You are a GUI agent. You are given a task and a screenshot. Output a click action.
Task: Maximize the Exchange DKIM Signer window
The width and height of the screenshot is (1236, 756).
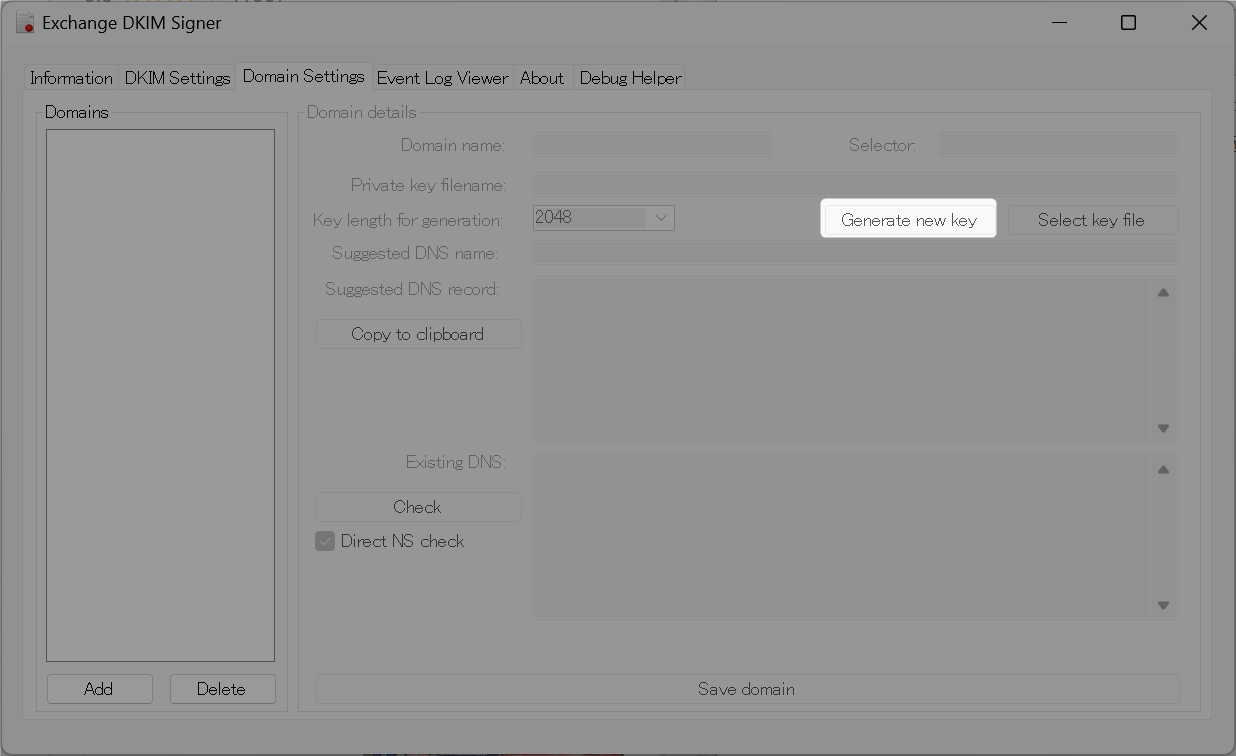(1128, 22)
